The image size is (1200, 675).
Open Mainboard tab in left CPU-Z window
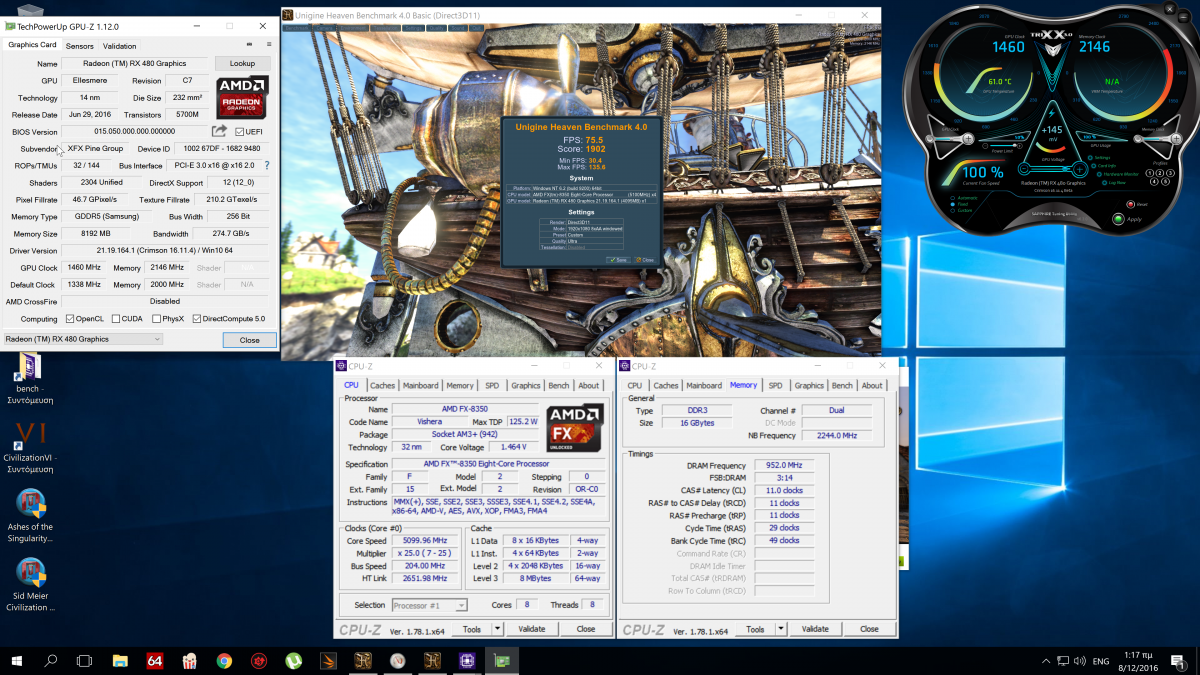coord(420,385)
